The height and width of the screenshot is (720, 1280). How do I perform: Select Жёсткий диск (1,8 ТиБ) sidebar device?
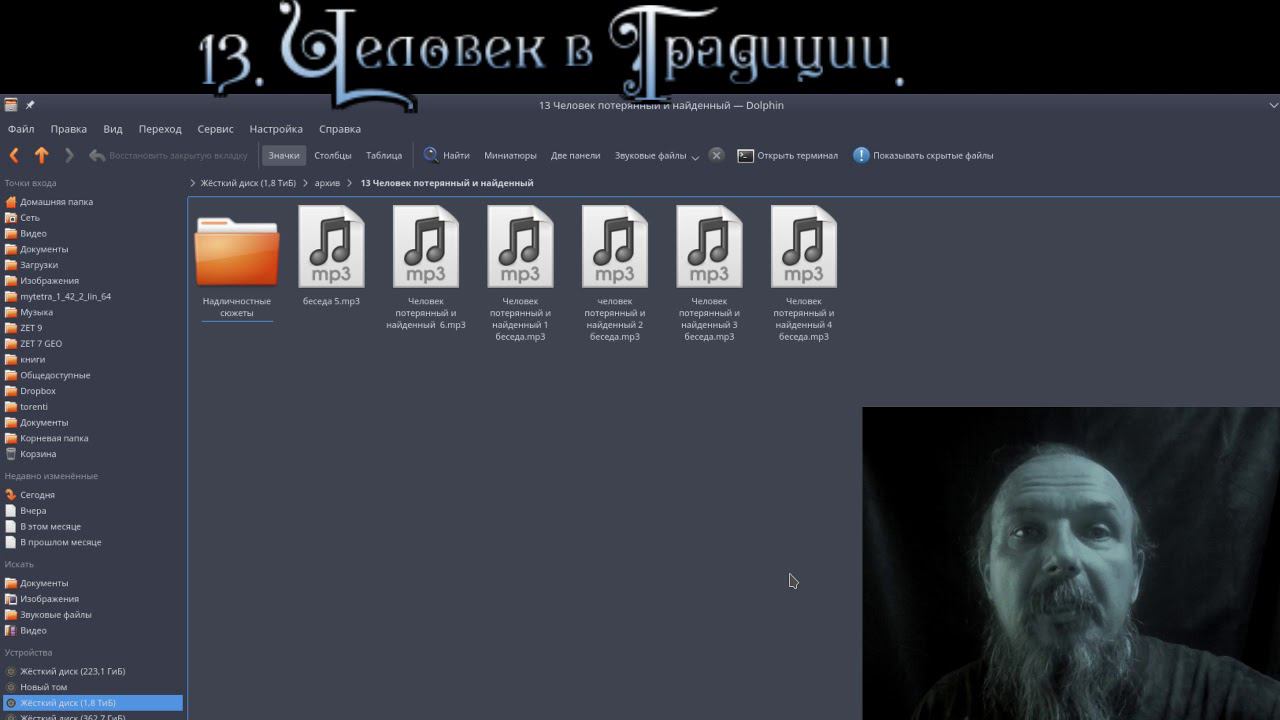coord(92,703)
